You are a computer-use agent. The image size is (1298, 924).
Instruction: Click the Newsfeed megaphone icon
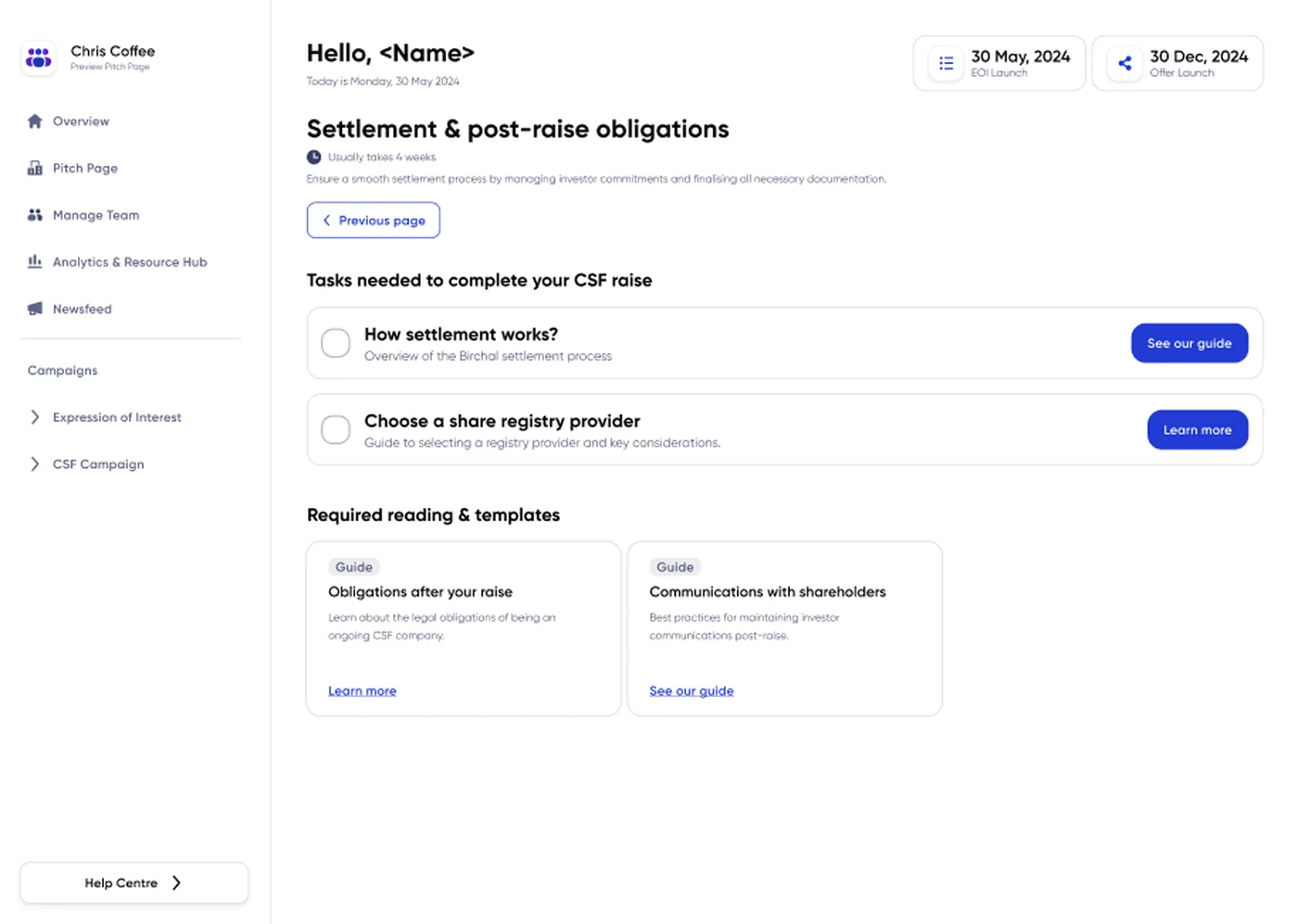coord(35,309)
